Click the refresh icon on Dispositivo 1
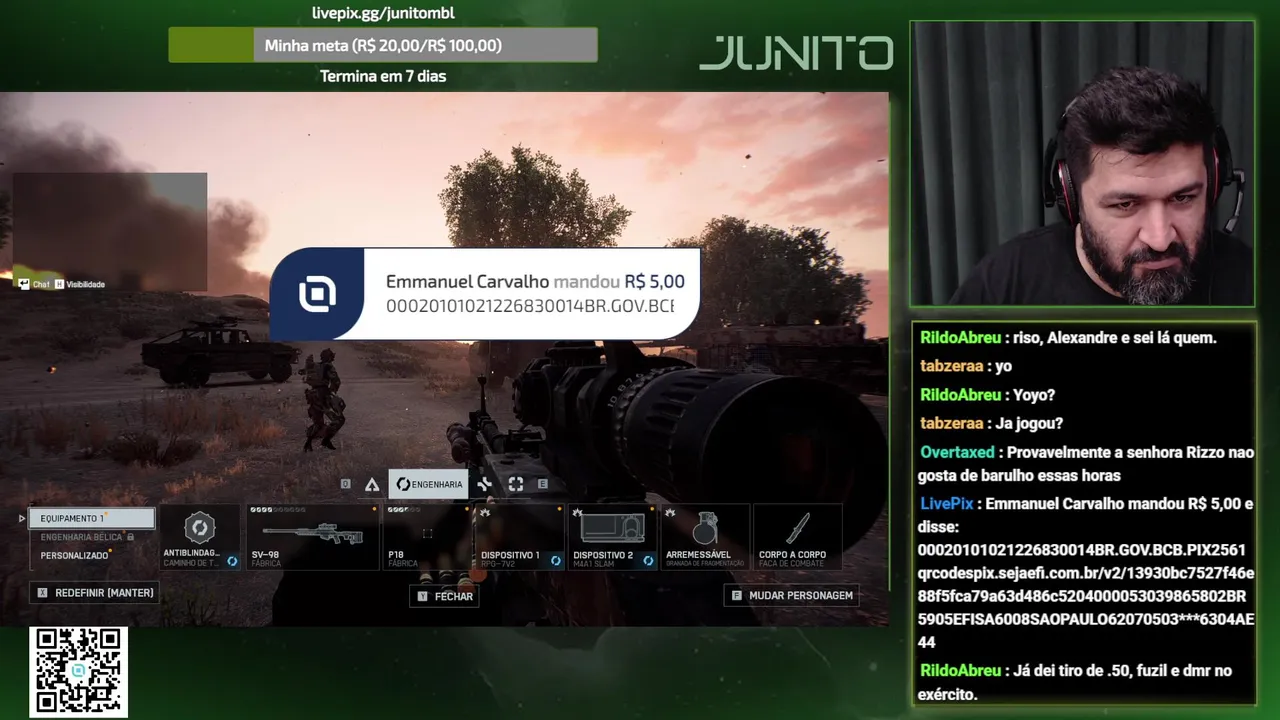Image resolution: width=1280 pixels, height=720 pixels. pos(555,561)
